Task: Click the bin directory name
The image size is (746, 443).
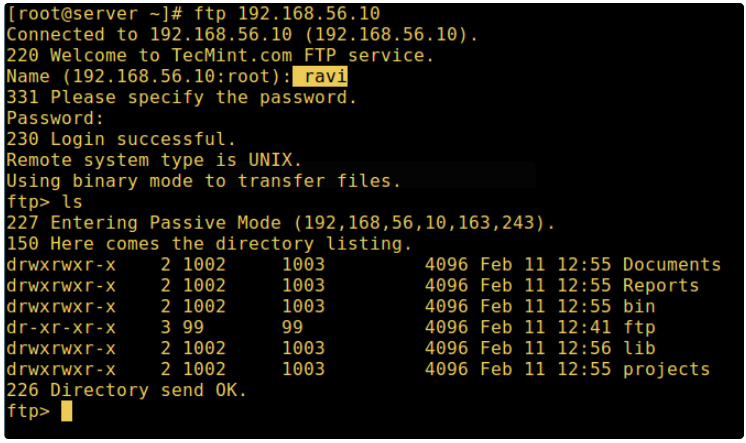Action: click(x=638, y=307)
